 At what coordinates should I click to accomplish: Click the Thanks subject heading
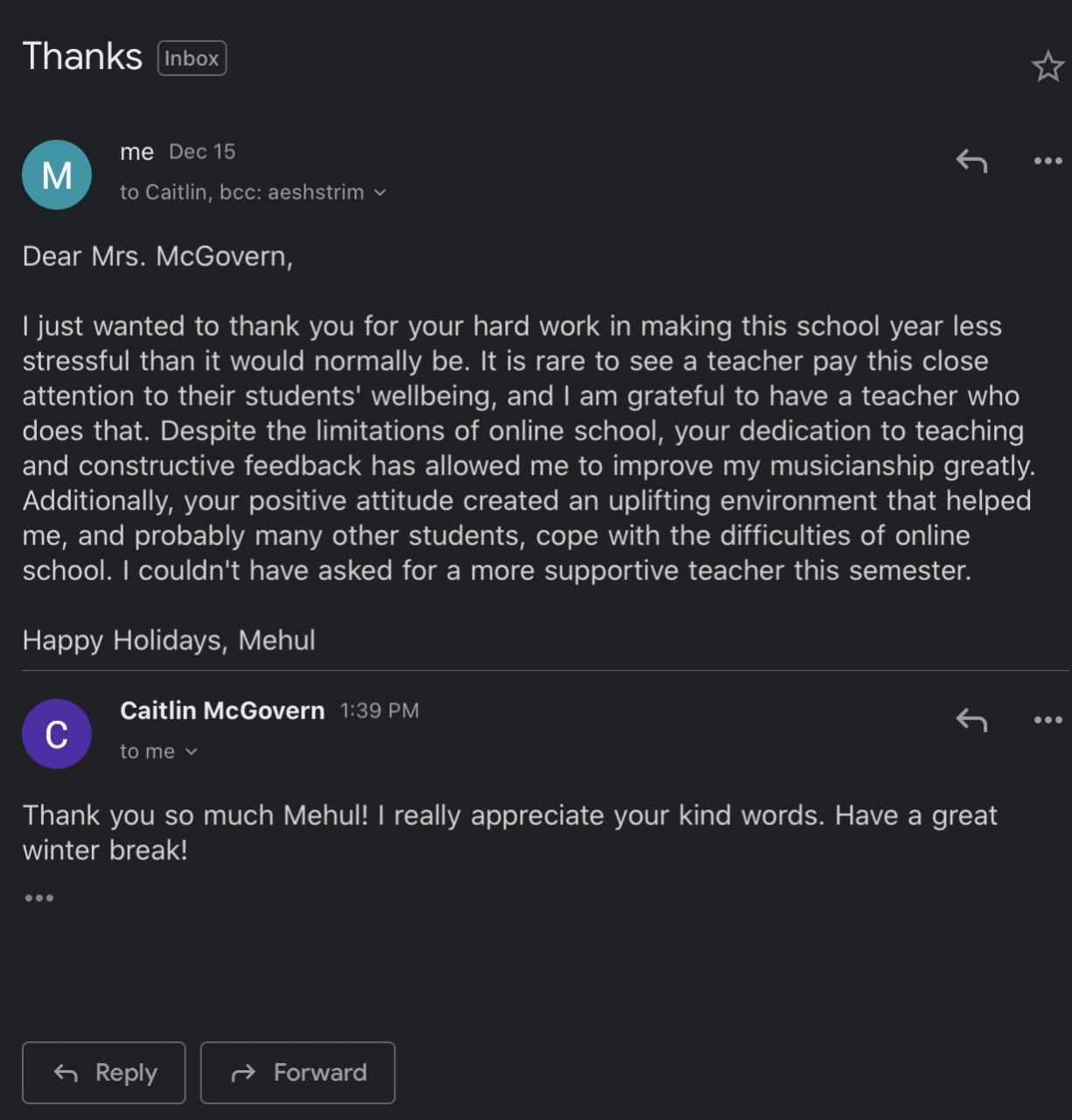point(82,57)
